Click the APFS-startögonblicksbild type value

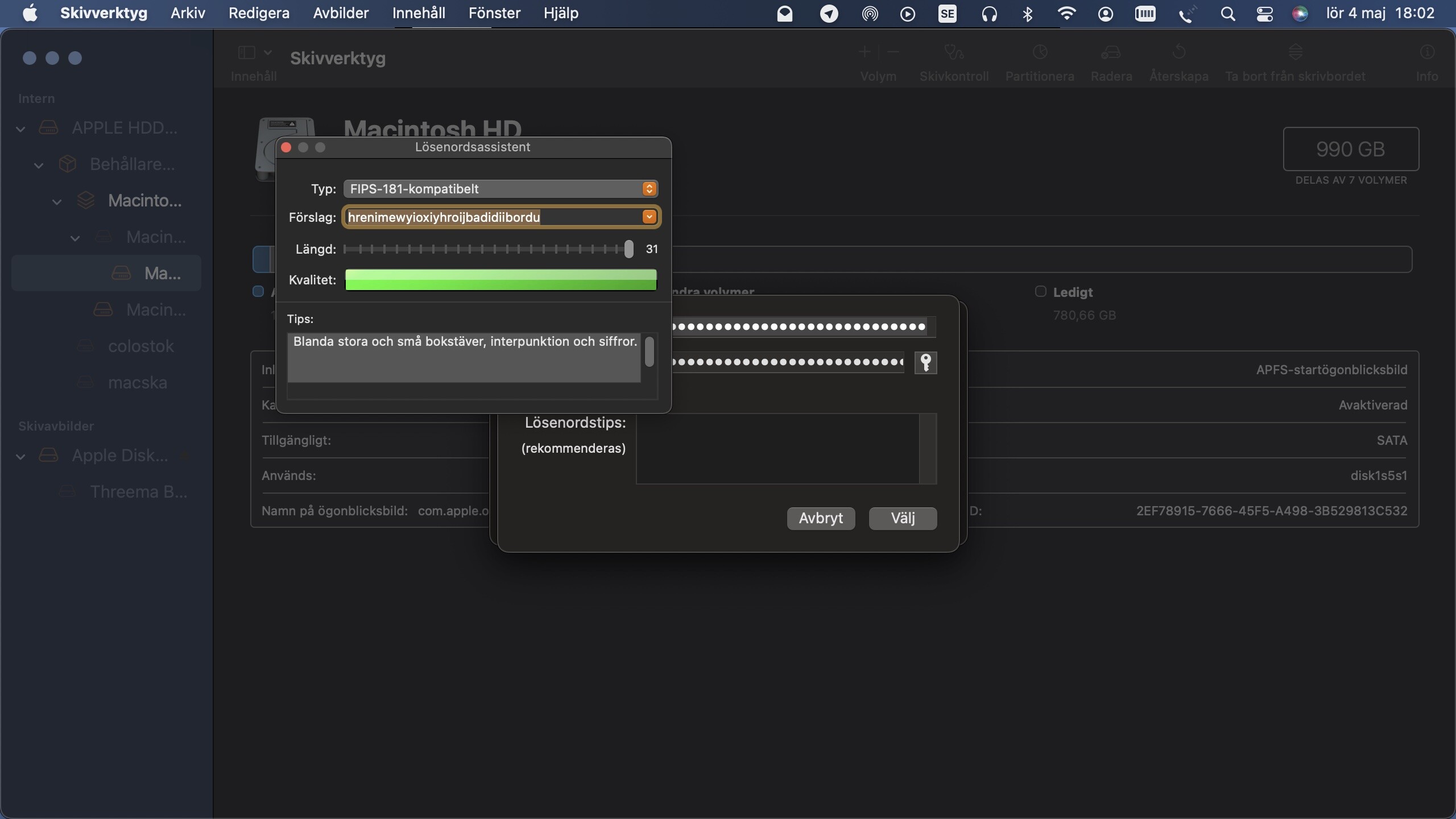tap(1331, 370)
